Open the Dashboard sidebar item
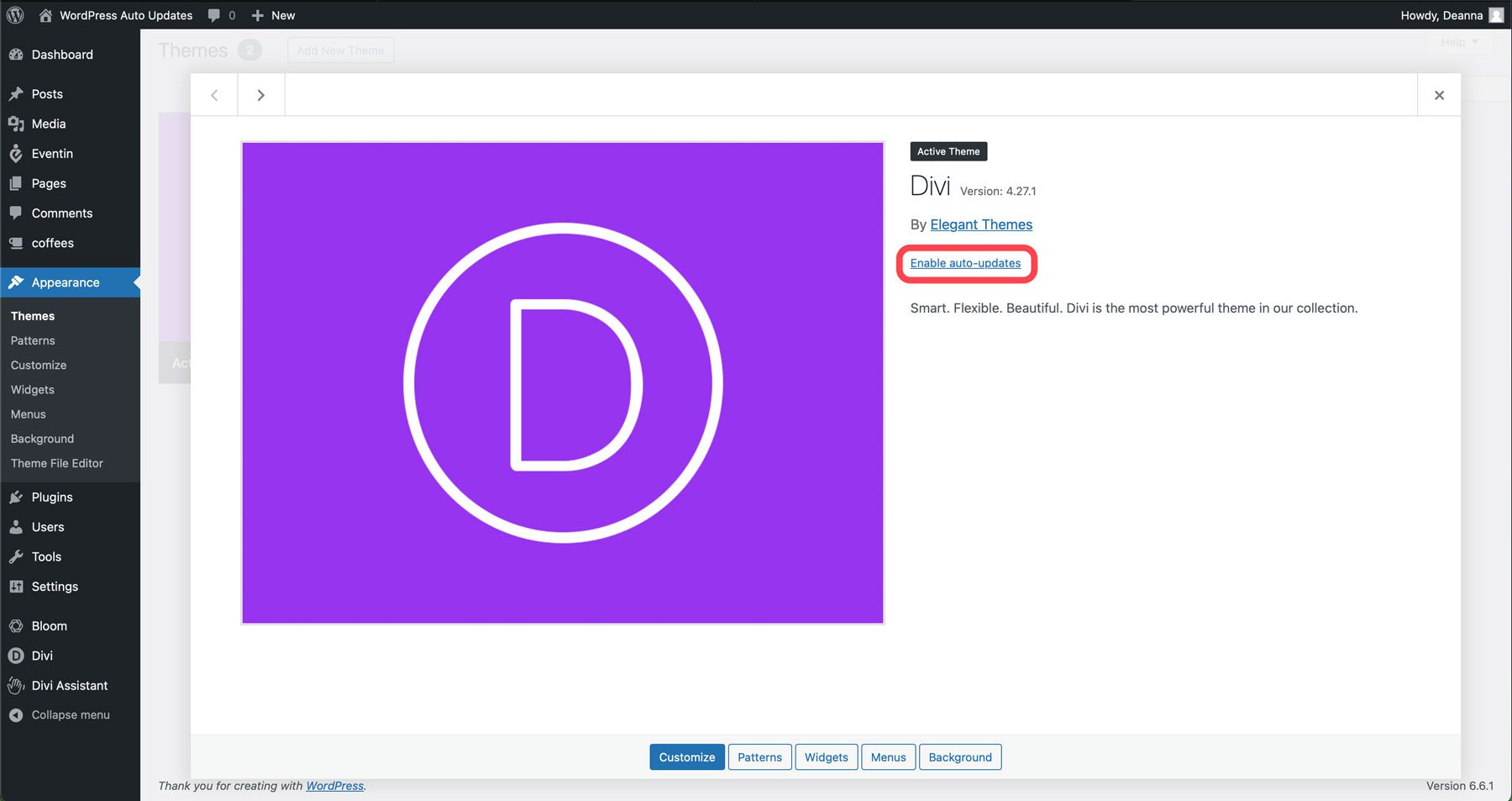1512x801 pixels. pos(62,55)
